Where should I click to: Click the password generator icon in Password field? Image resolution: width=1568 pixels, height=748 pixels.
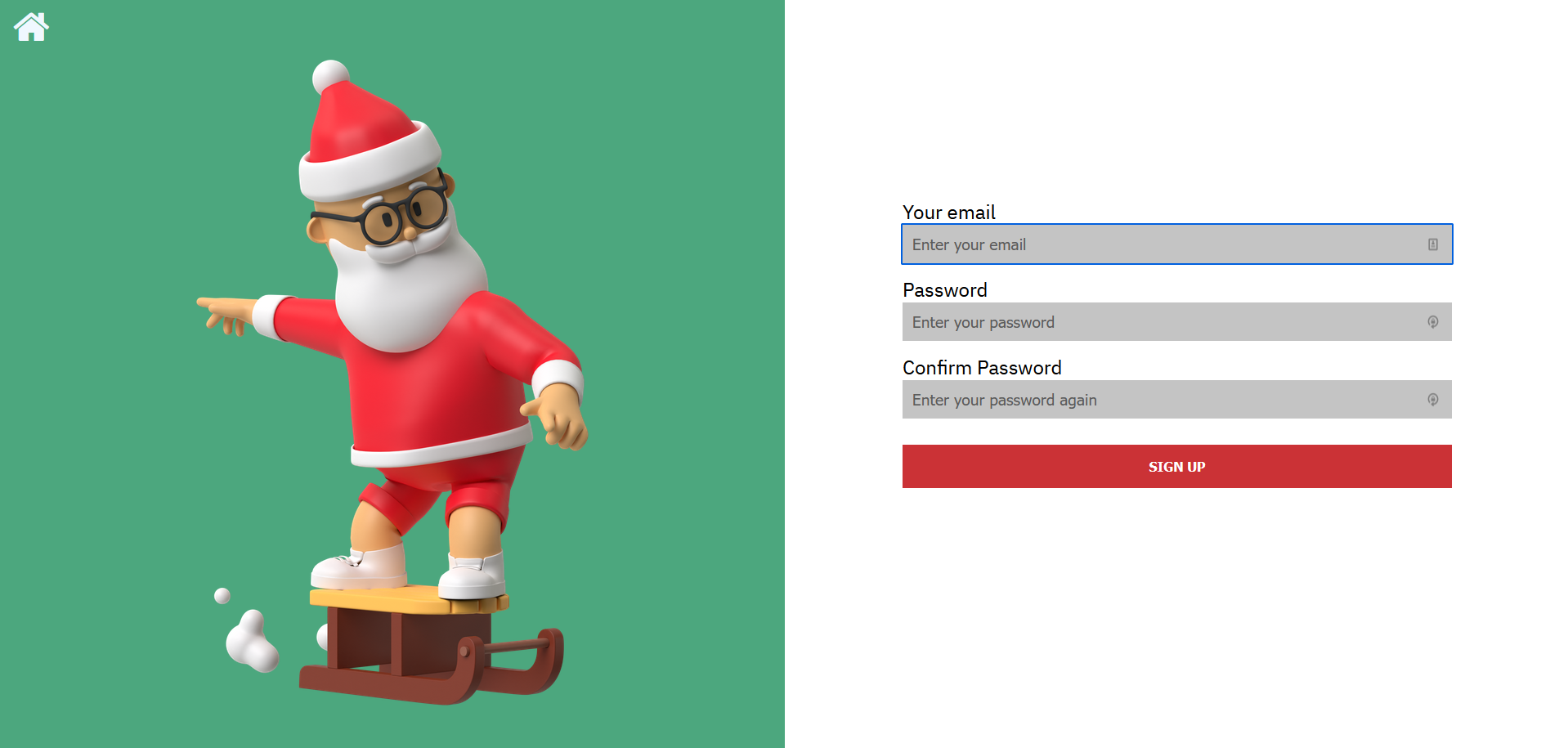pos(1432,322)
